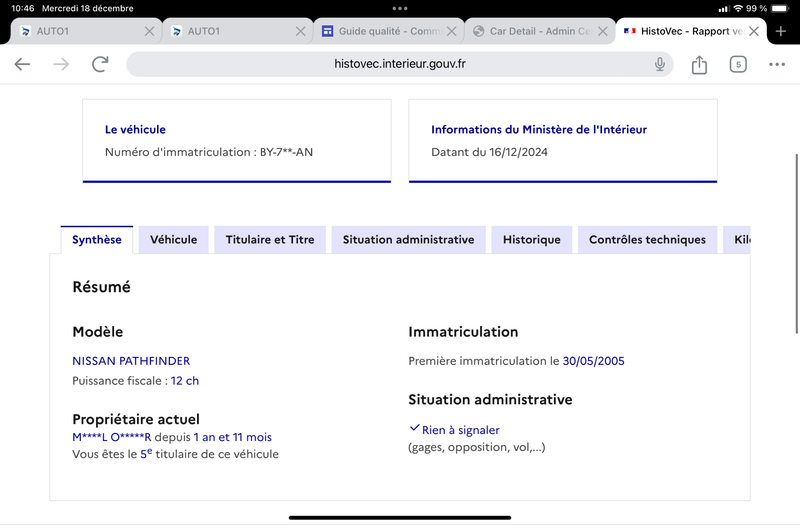The width and height of the screenshot is (800, 525).
Task: Go back with the browser back arrow
Action: tap(22, 64)
